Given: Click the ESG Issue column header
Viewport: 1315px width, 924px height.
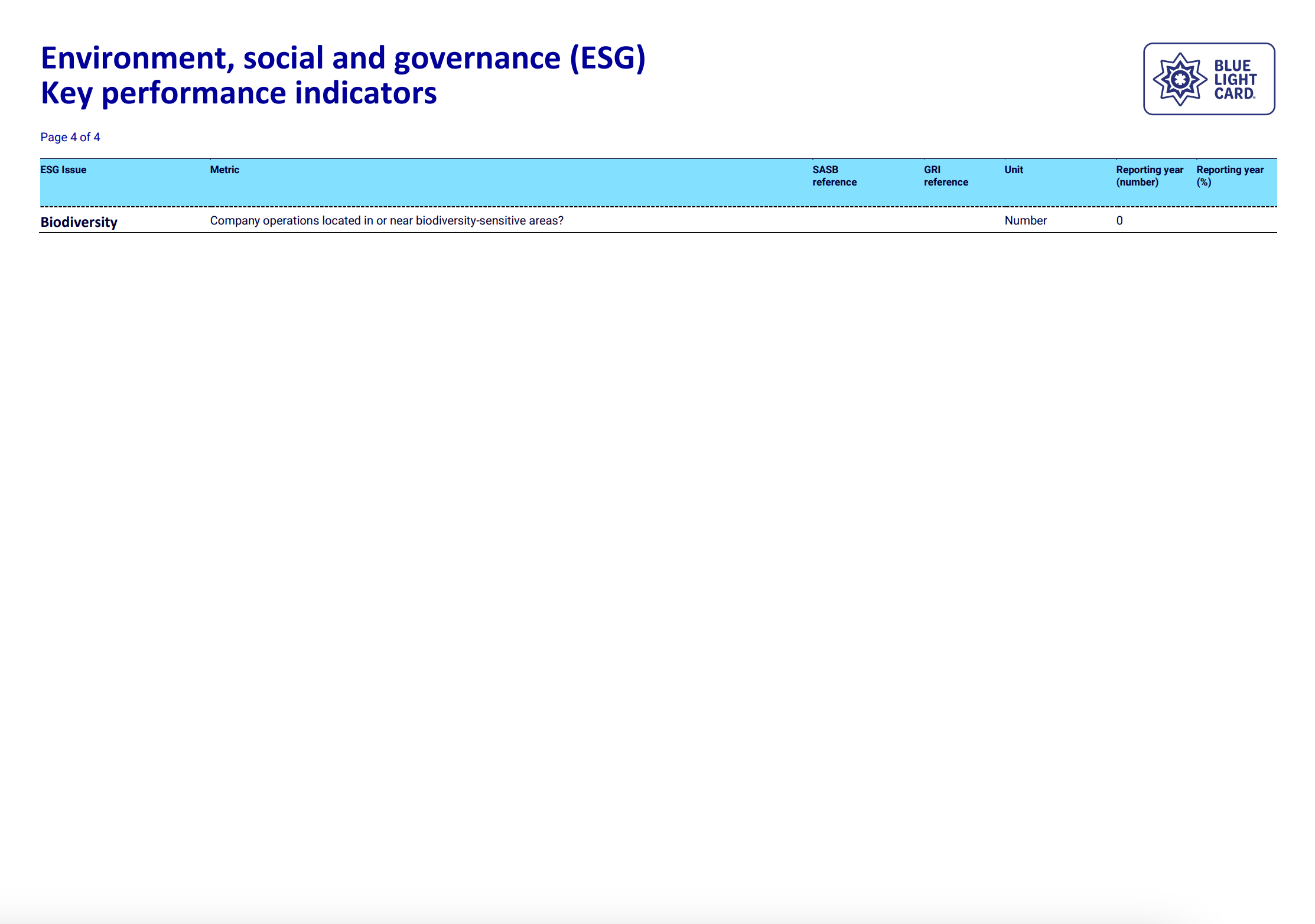Looking at the screenshot, I should click(63, 170).
